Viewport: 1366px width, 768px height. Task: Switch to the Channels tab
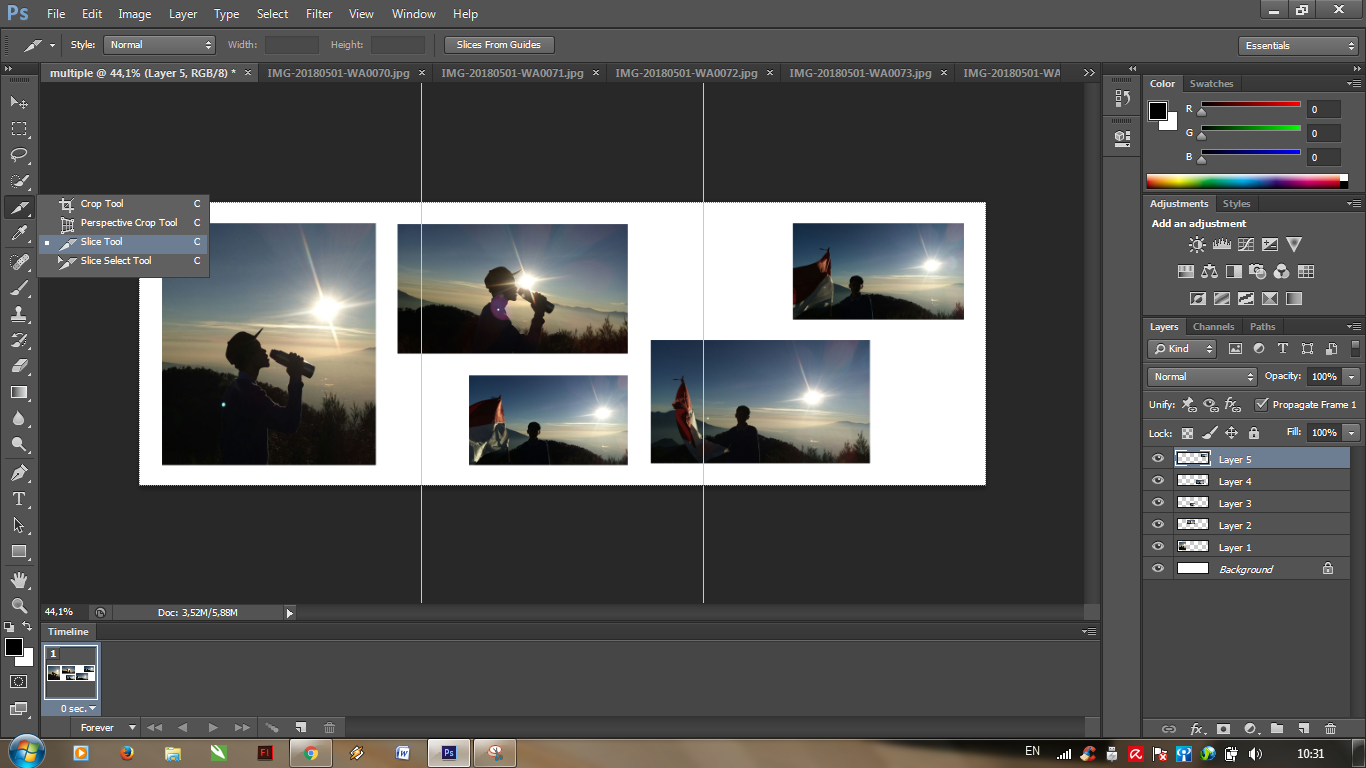[1213, 326]
